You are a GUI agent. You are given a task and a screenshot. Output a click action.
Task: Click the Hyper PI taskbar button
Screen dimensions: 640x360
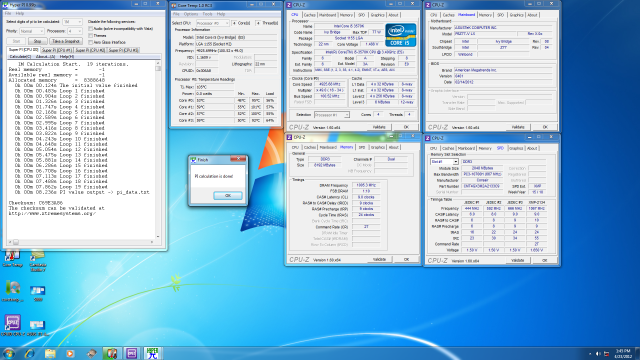tap(152, 353)
